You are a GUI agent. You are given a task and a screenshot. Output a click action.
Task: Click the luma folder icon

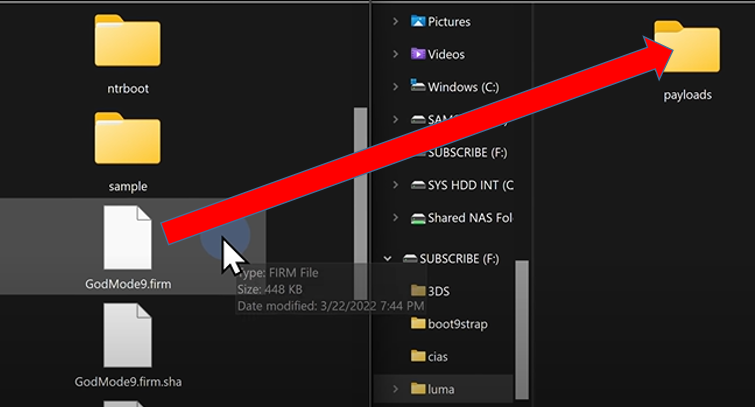(x=418, y=388)
